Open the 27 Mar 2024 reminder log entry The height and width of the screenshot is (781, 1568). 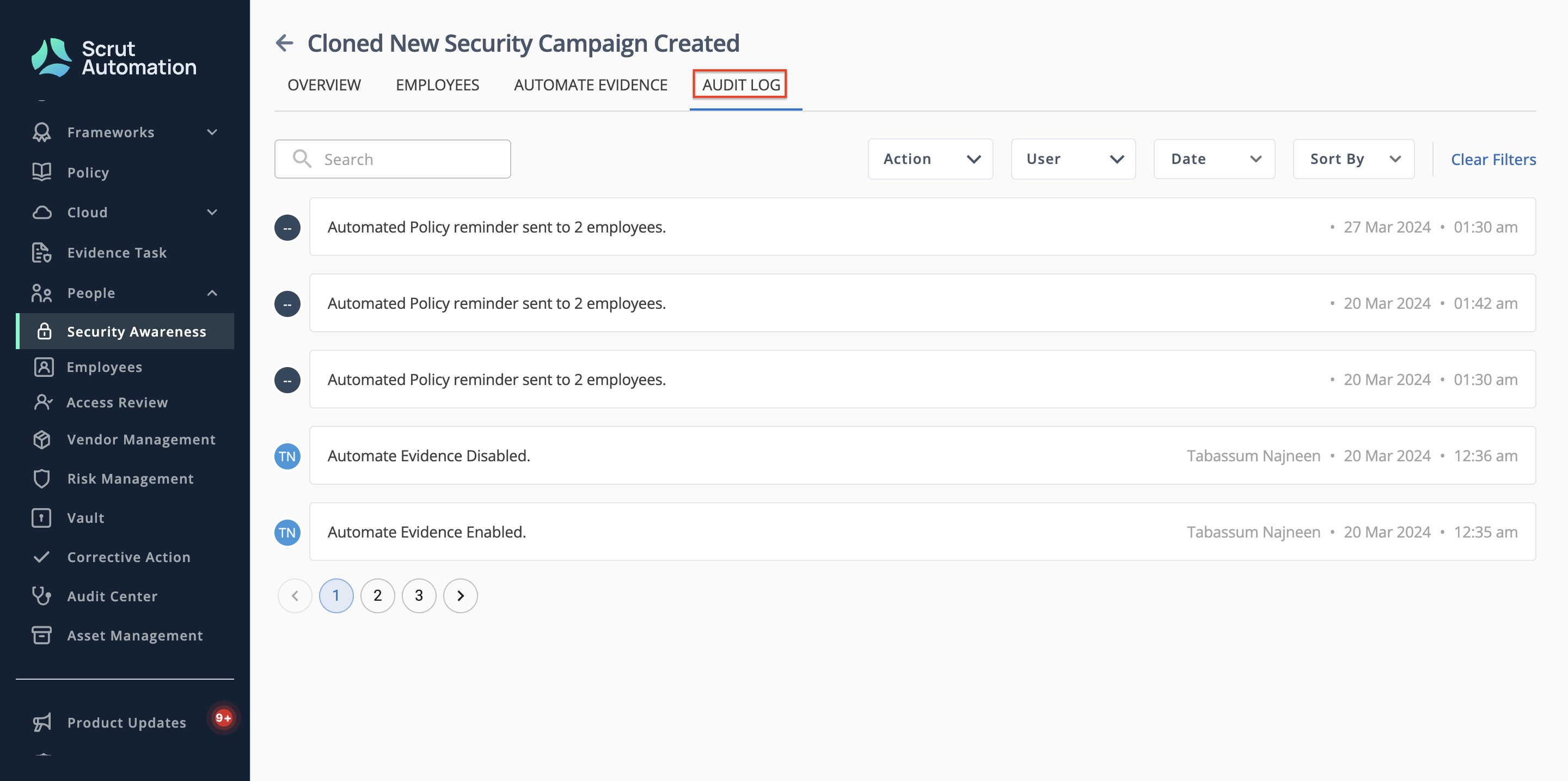(922, 227)
